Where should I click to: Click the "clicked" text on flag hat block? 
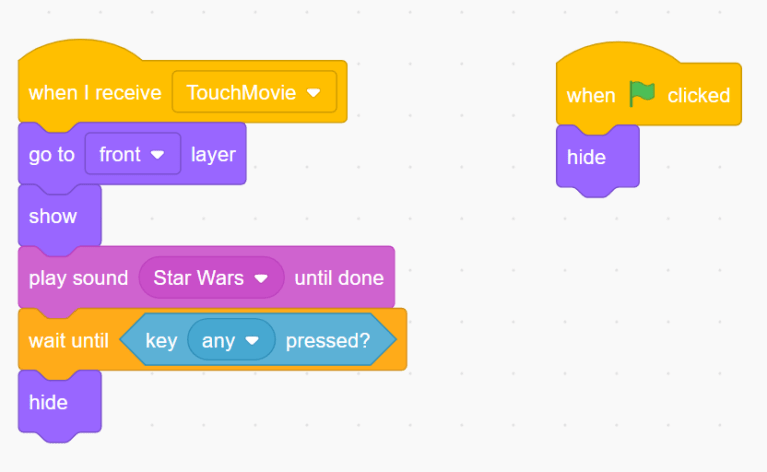(x=699, y=96)
